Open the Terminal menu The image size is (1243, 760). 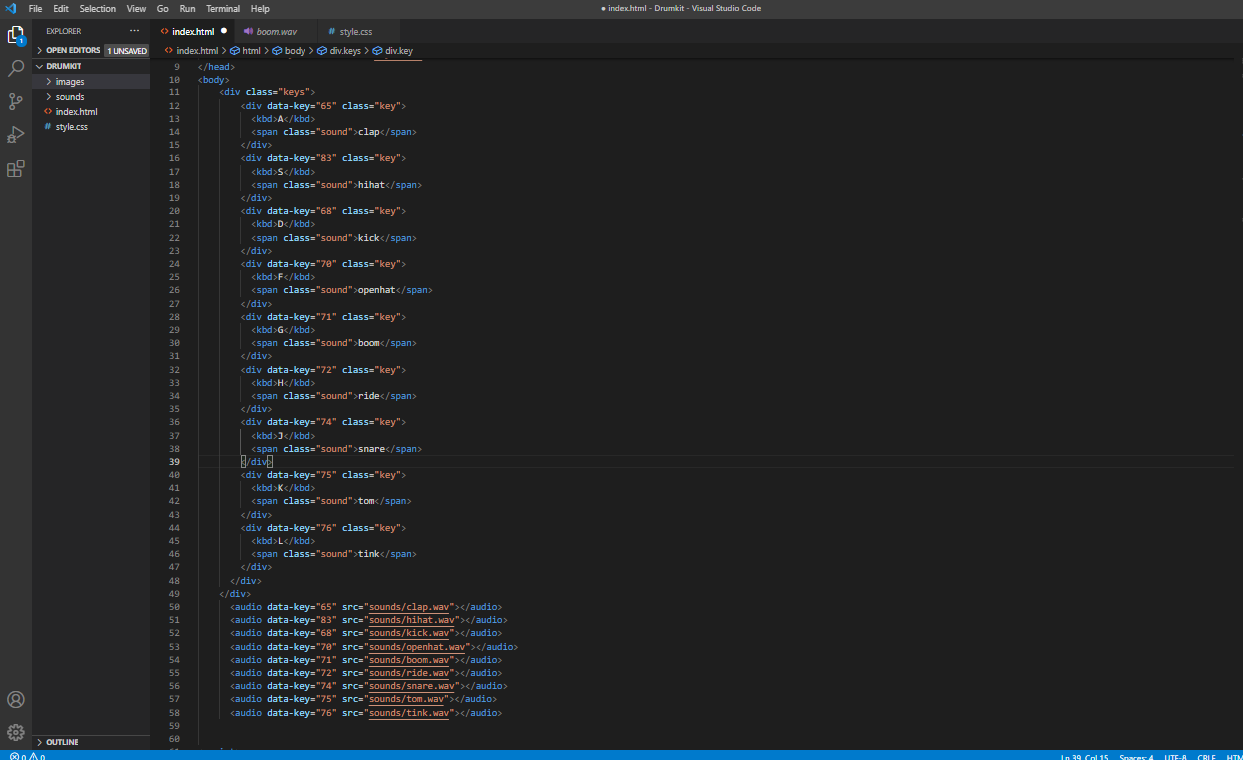point(223,8)
